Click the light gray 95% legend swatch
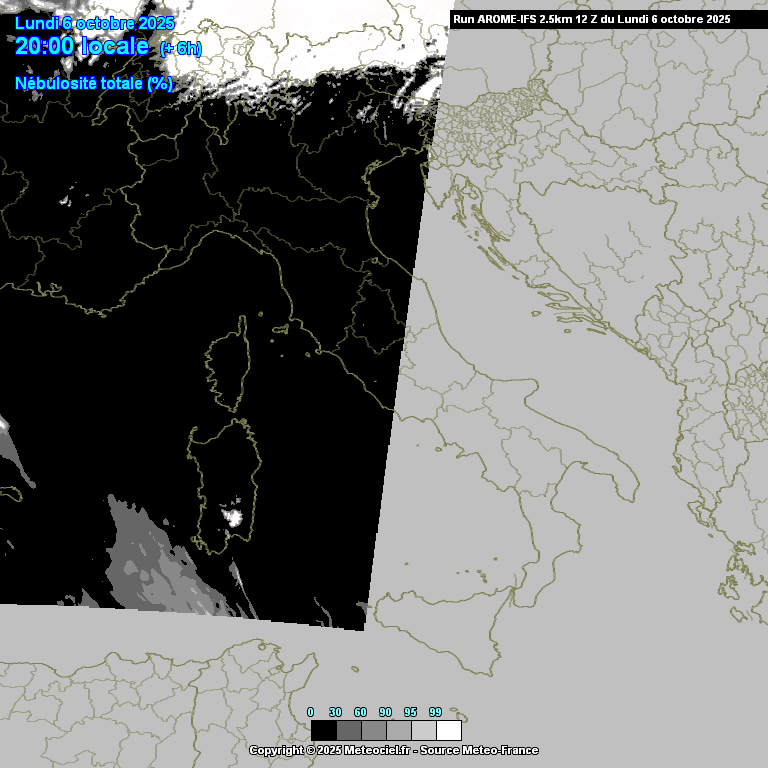The image size is (768, 768). tap(423, 730)
